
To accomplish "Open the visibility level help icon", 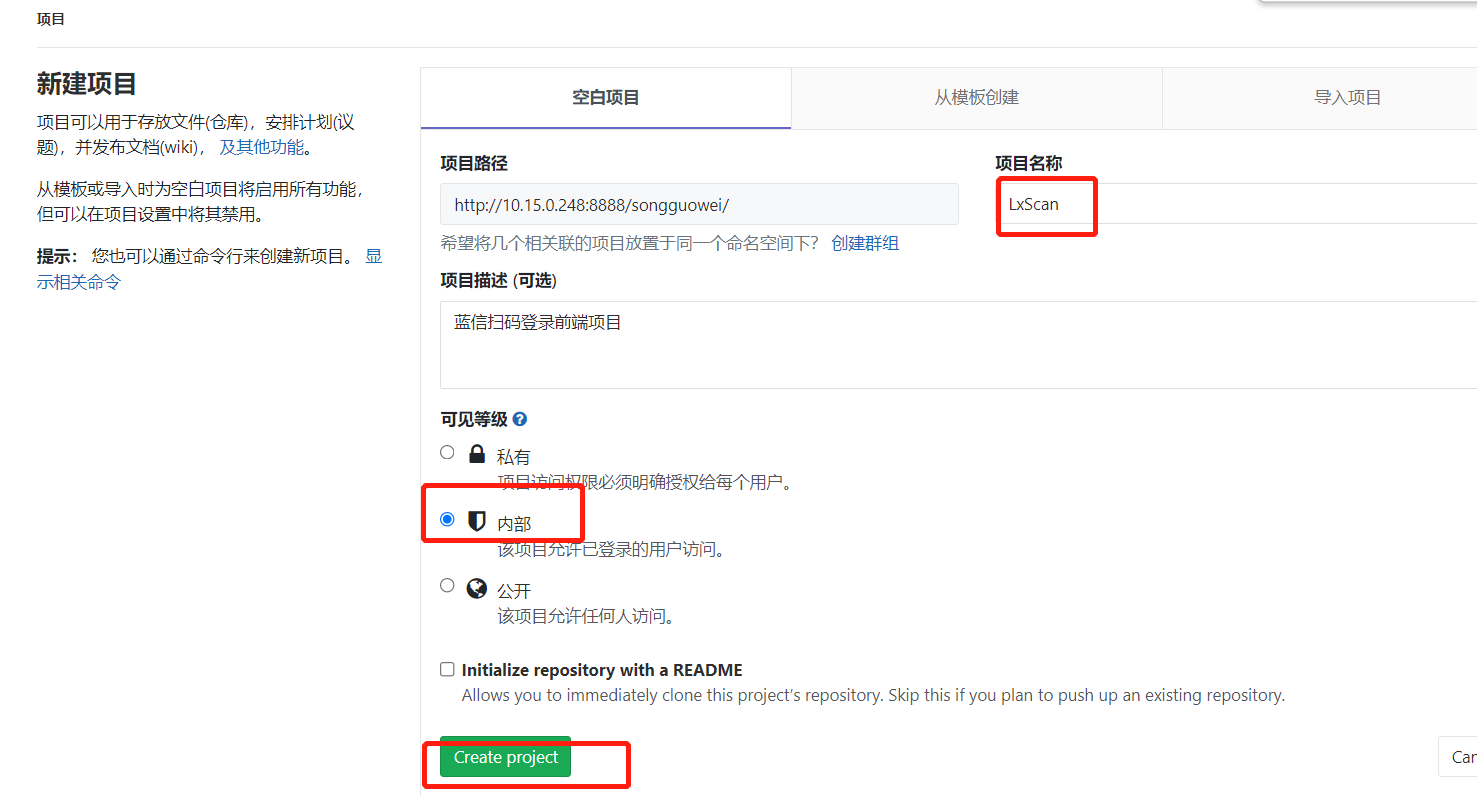I will click(519, 420).
